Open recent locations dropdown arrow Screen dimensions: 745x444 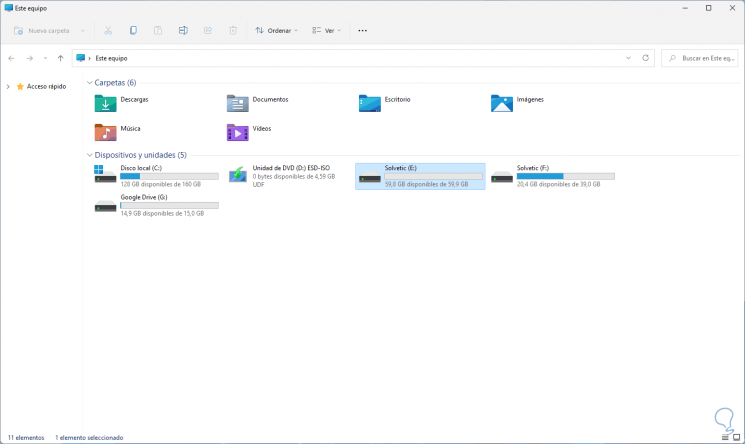pos(45,58)
